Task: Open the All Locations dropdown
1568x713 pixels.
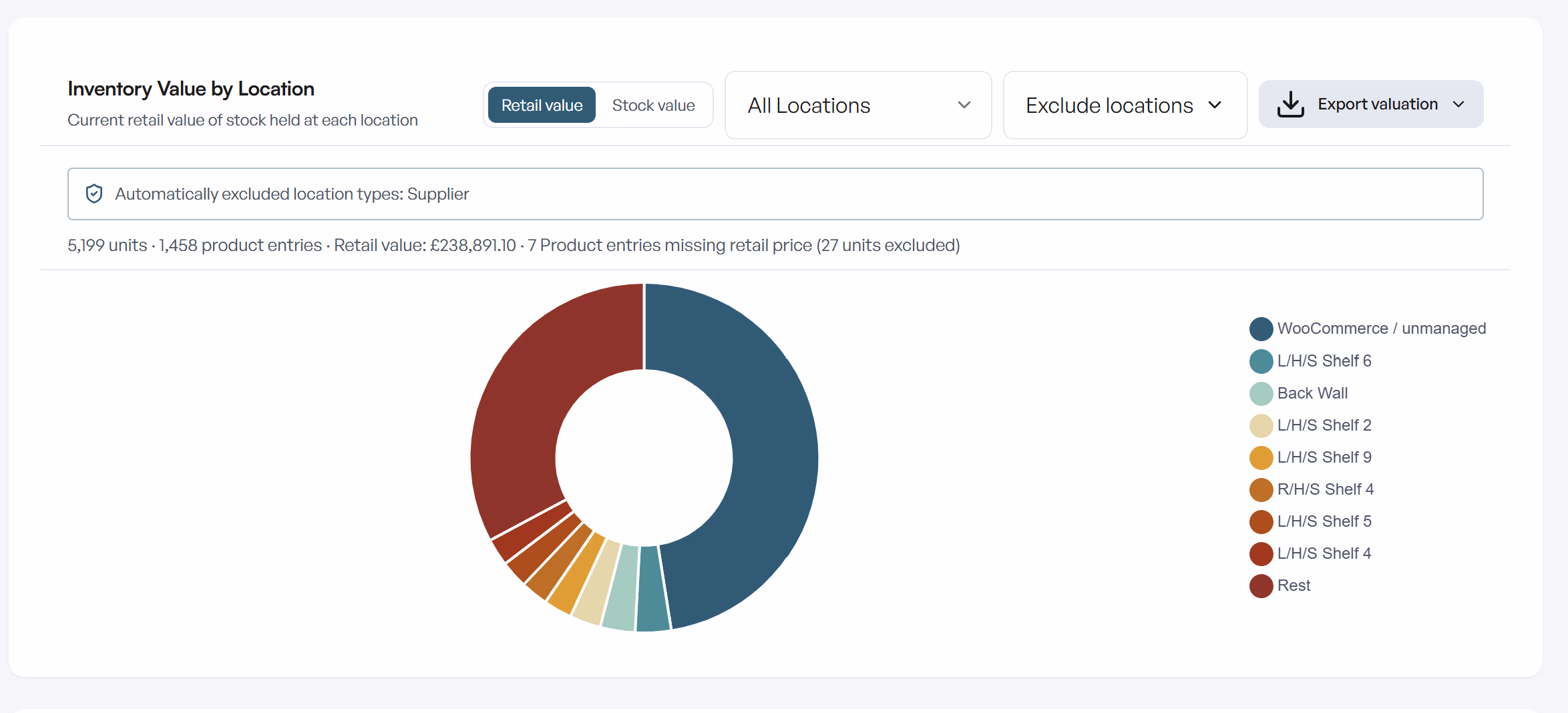Action: [858, 105]
